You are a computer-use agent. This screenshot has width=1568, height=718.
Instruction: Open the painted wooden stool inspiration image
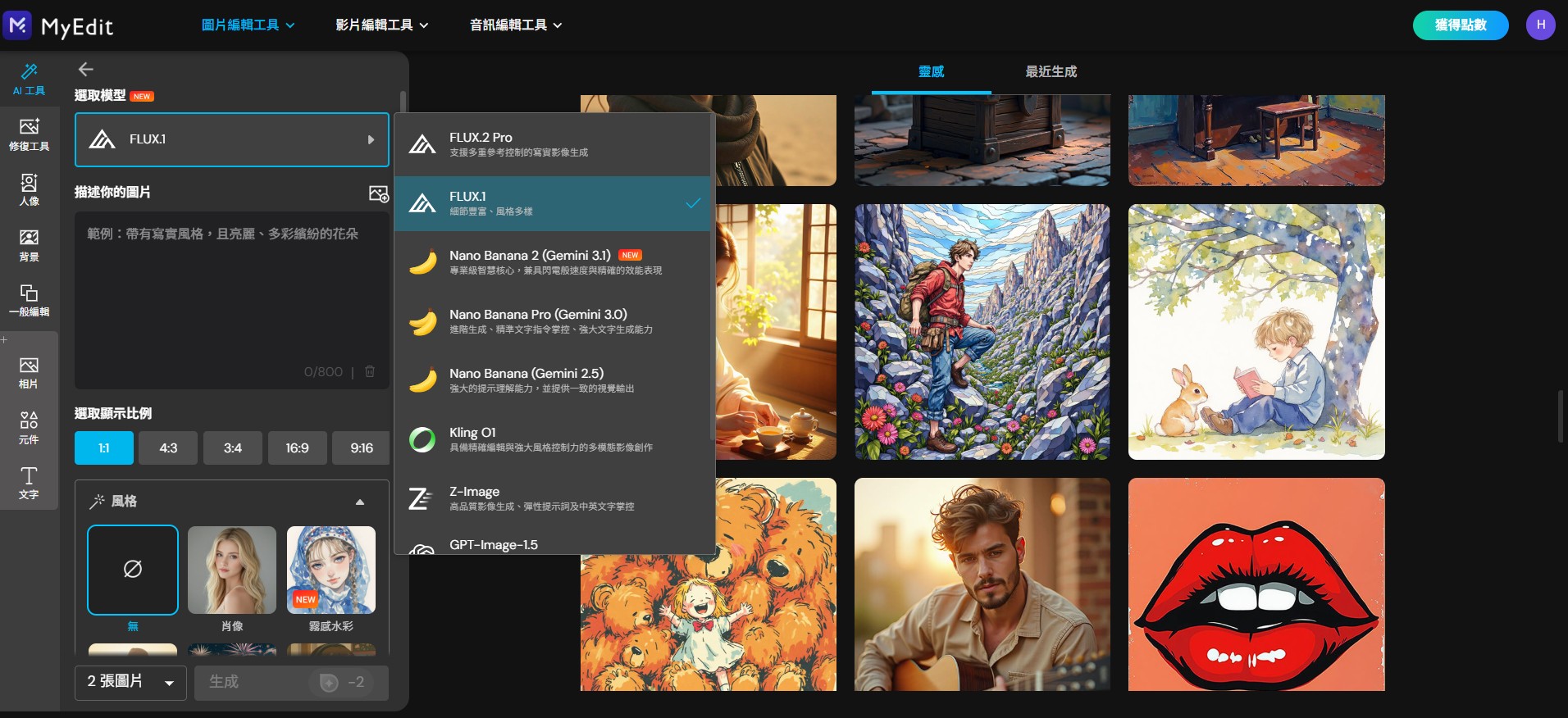click(1256, 140)
